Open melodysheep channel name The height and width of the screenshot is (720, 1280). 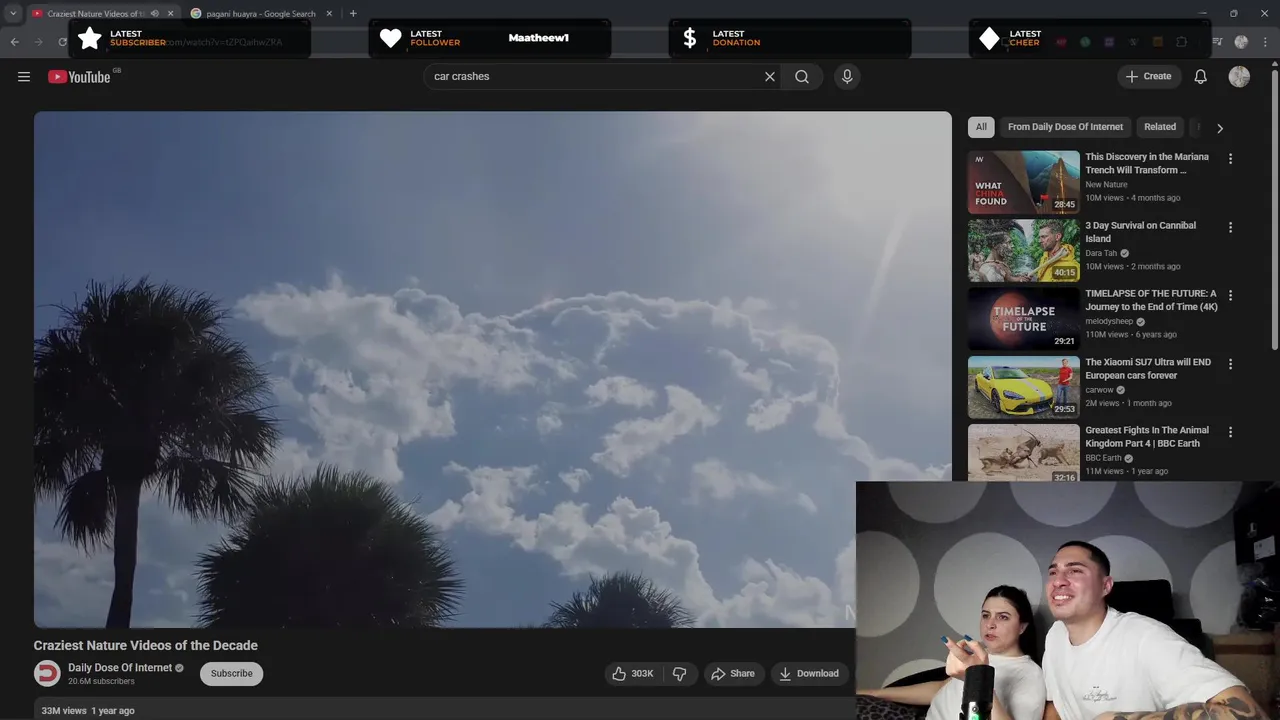pos(1108,322)
